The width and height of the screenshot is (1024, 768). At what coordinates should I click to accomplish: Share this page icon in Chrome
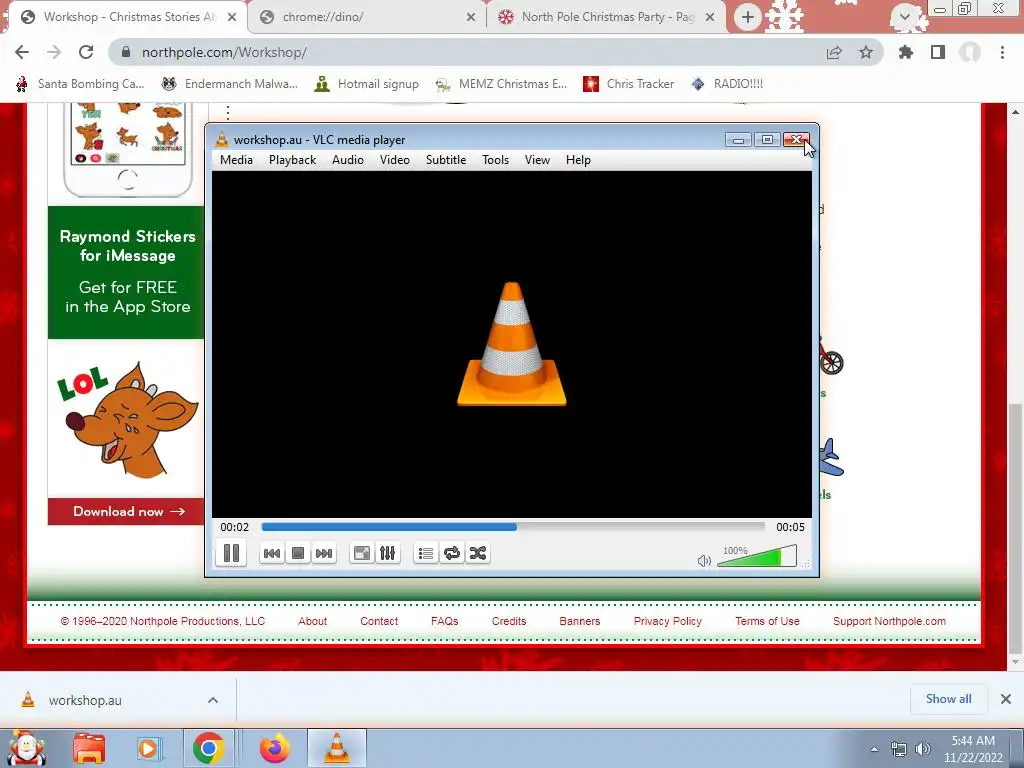(x=834, y=52)
